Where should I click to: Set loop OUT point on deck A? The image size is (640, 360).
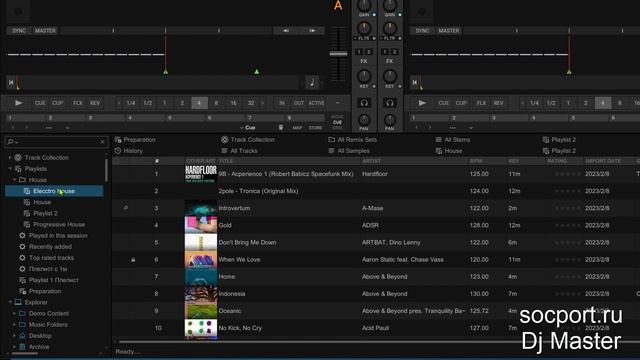pos(299,103)
